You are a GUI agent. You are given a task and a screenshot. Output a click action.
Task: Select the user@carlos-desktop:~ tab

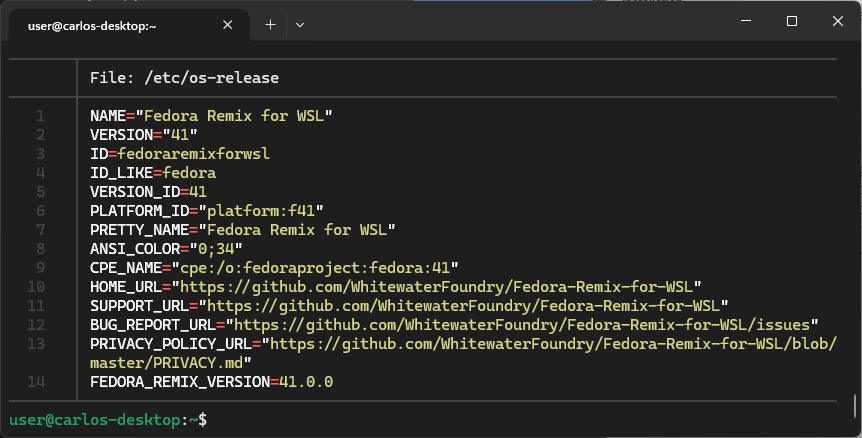coord(129,25)
